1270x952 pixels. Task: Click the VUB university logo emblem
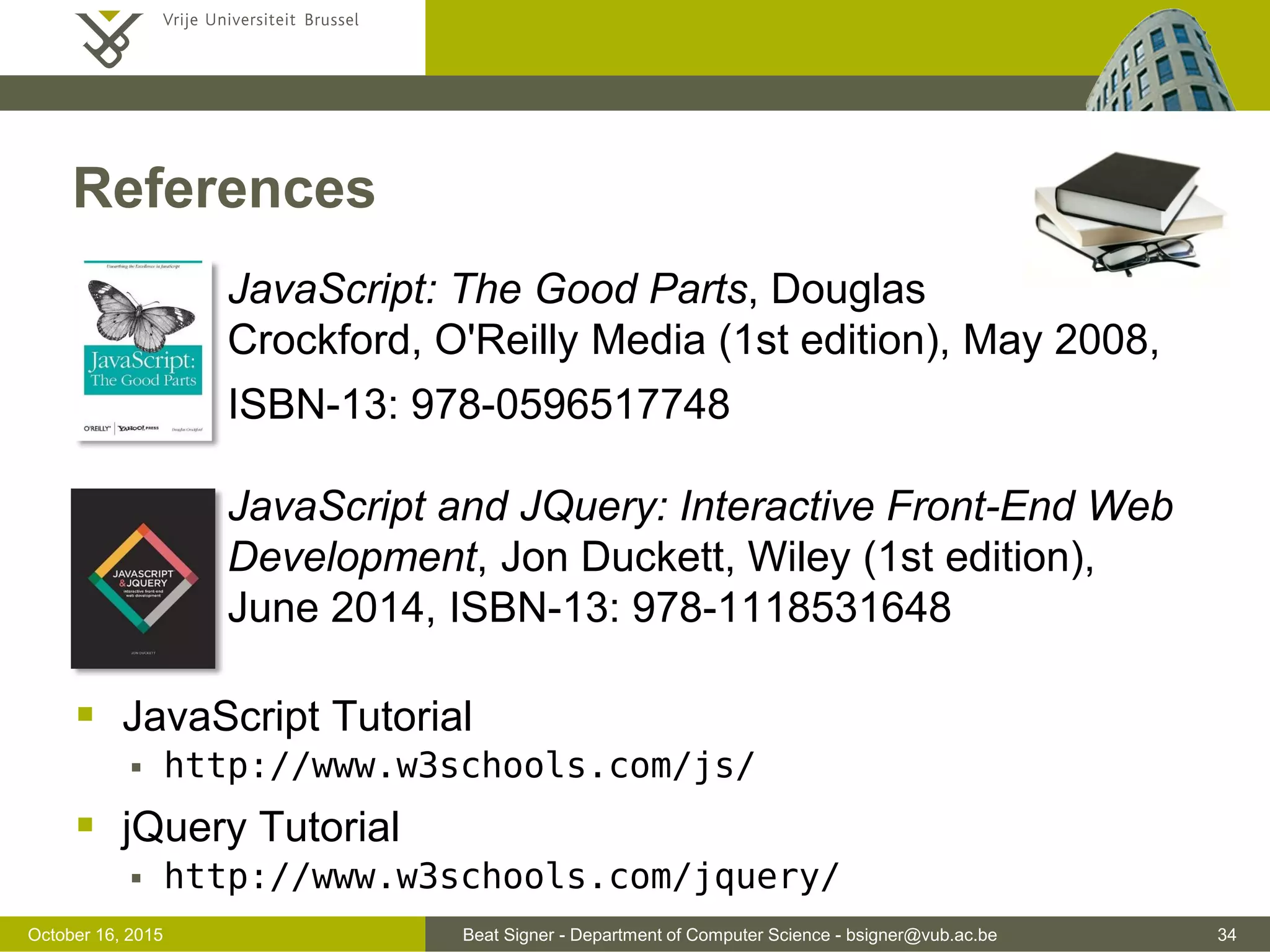(109, 38)
